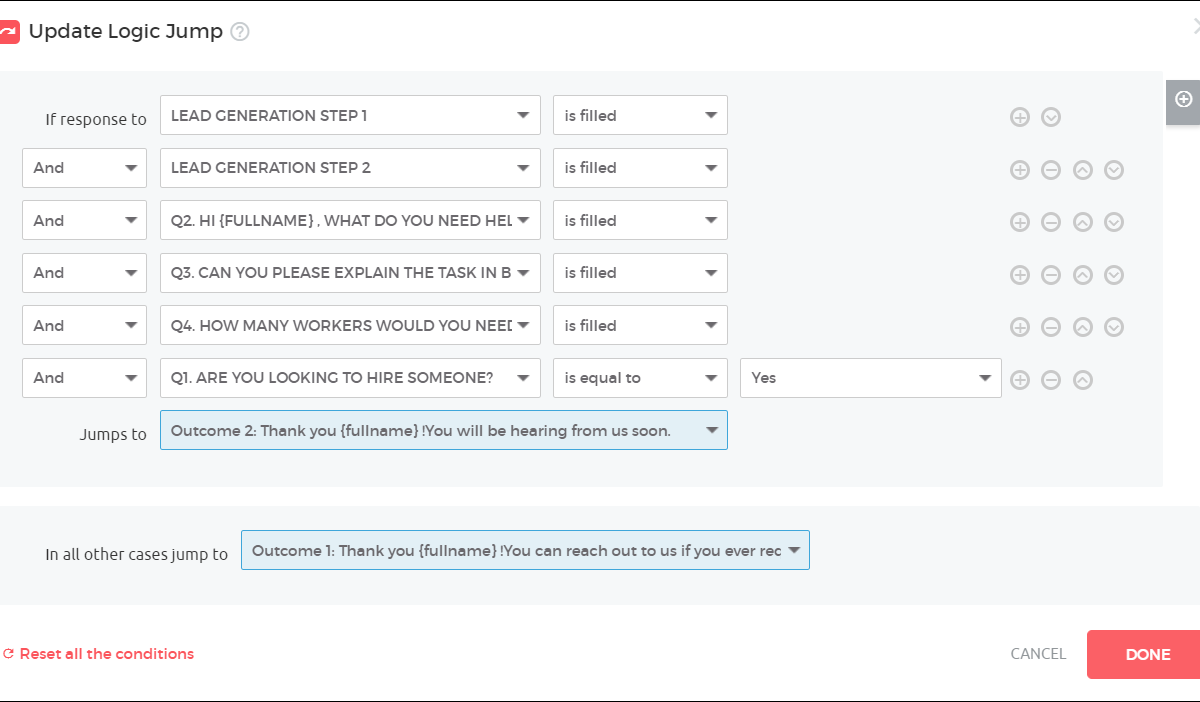
Task: Open the LEAD GENERATION STEP 1 question dropdown
Action: pos(350,115)
